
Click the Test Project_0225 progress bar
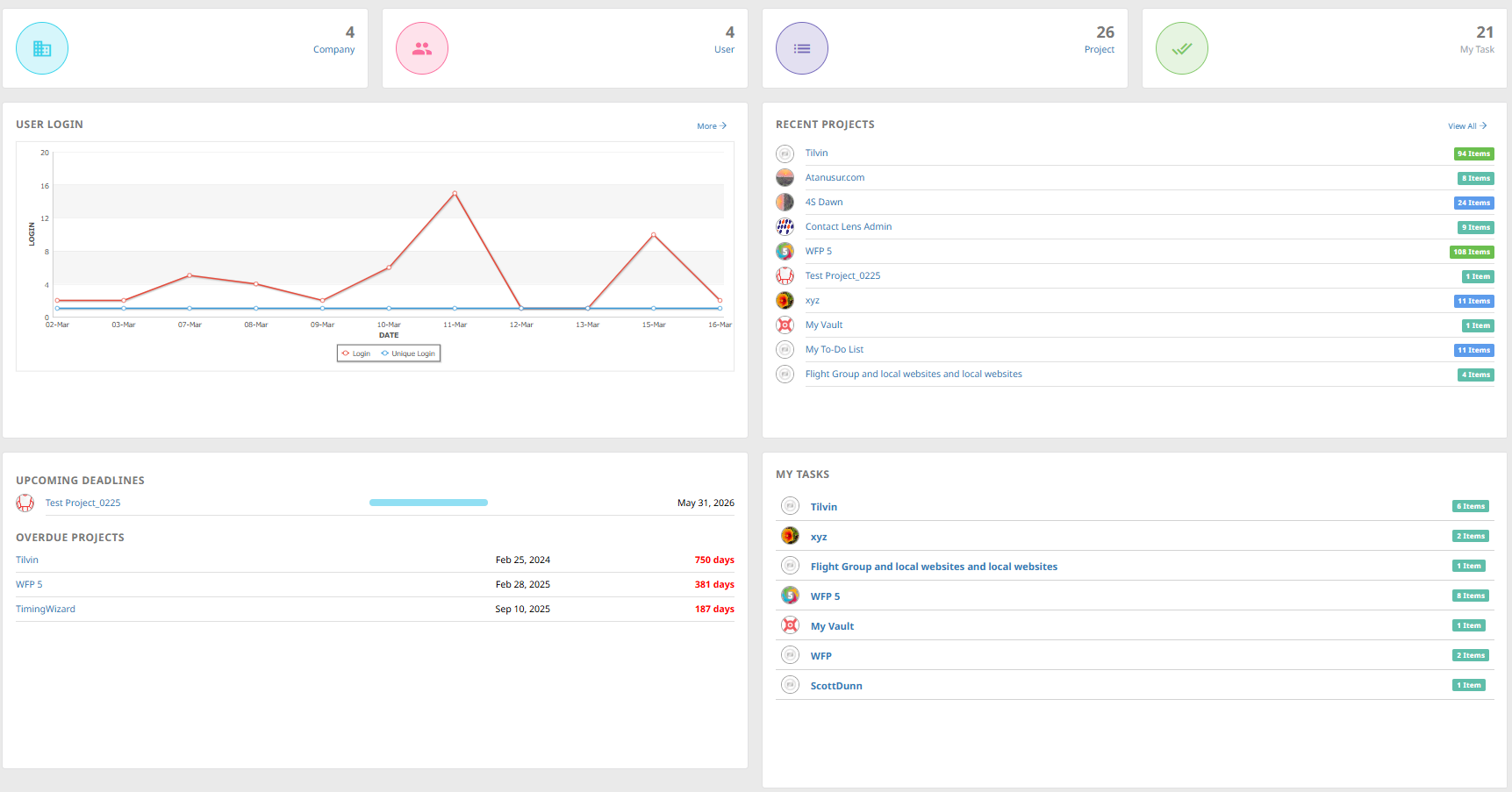428,502
